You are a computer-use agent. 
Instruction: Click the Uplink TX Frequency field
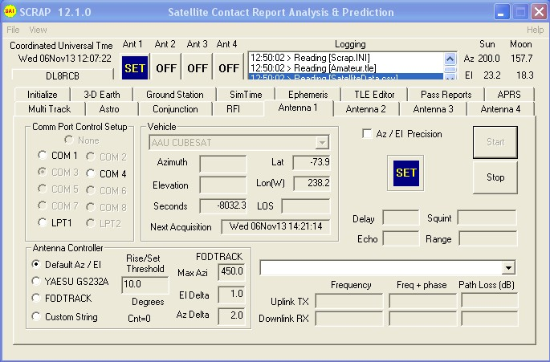coord(349,301)
